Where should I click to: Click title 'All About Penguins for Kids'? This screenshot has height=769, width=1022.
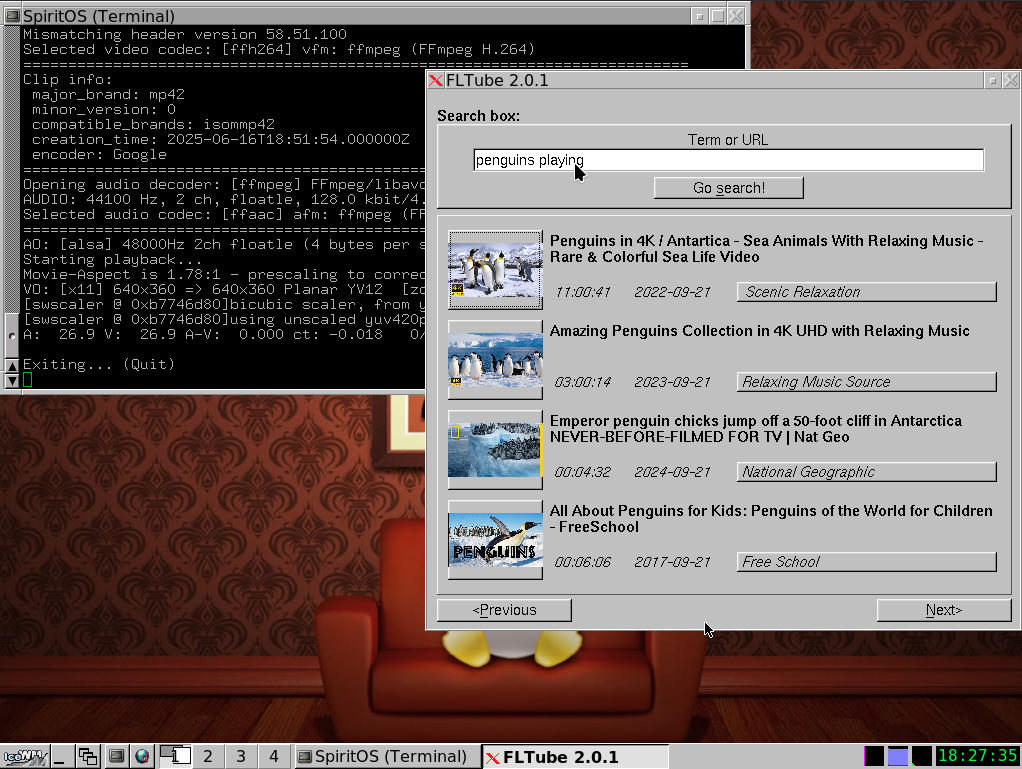point(771,519)
